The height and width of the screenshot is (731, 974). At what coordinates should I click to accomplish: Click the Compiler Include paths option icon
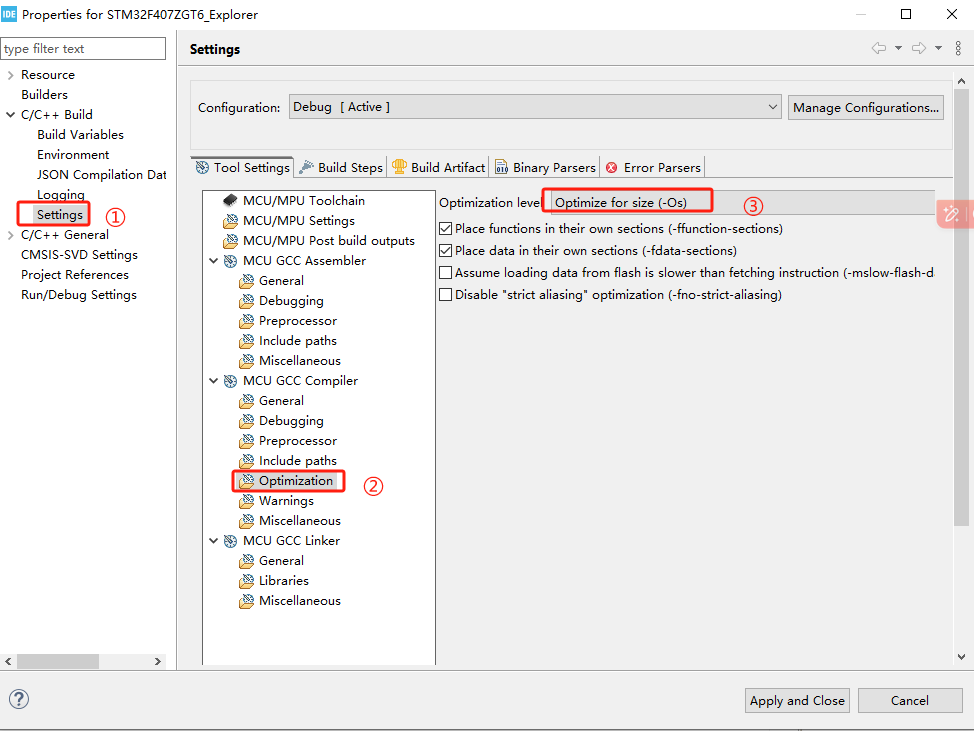pyautogui.click(x=247, y=461)
